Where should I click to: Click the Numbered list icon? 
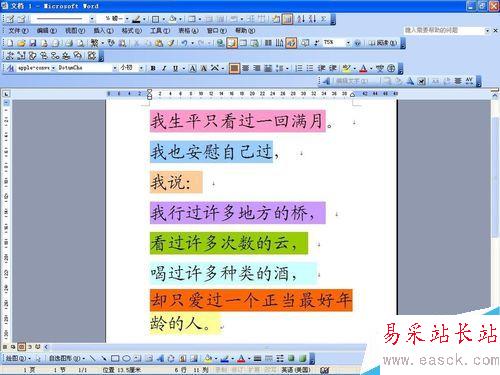click(299, 68)
